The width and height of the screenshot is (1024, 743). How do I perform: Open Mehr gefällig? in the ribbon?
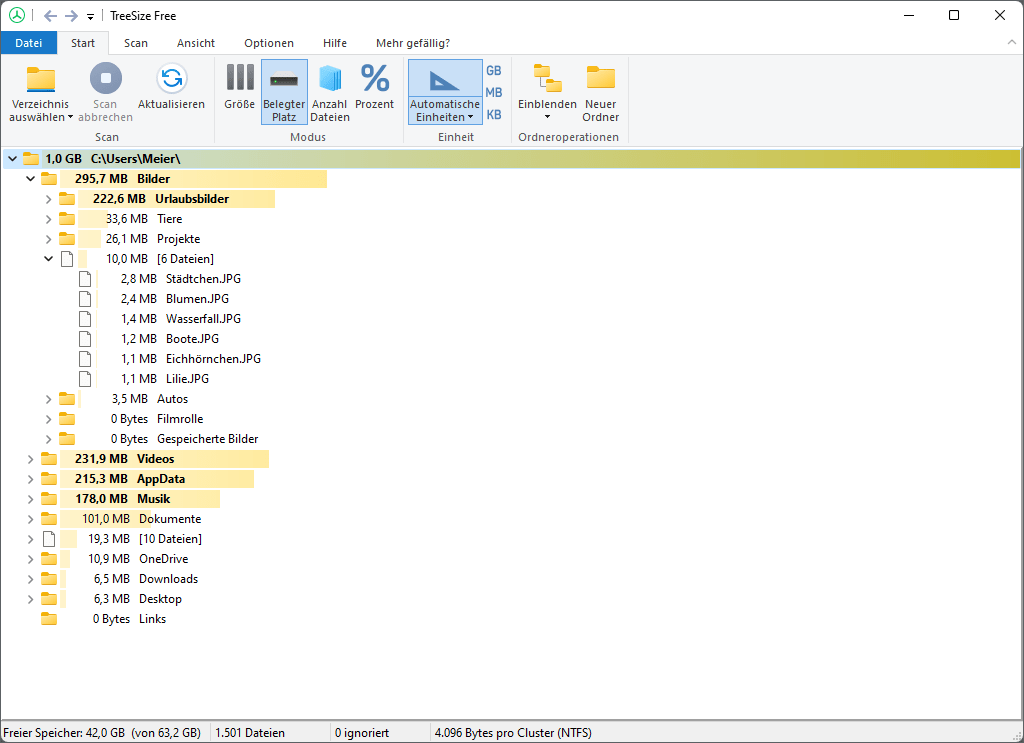pos(412,43)
